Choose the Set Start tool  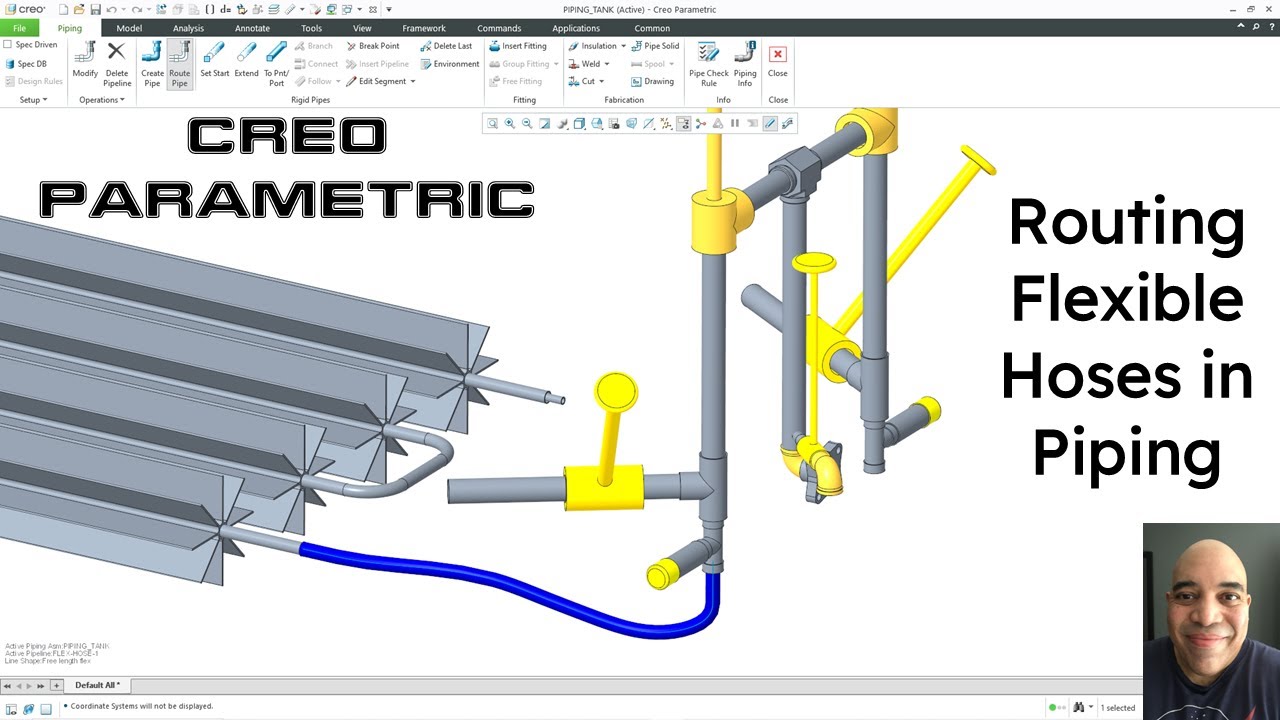click(x=214, y=60)
